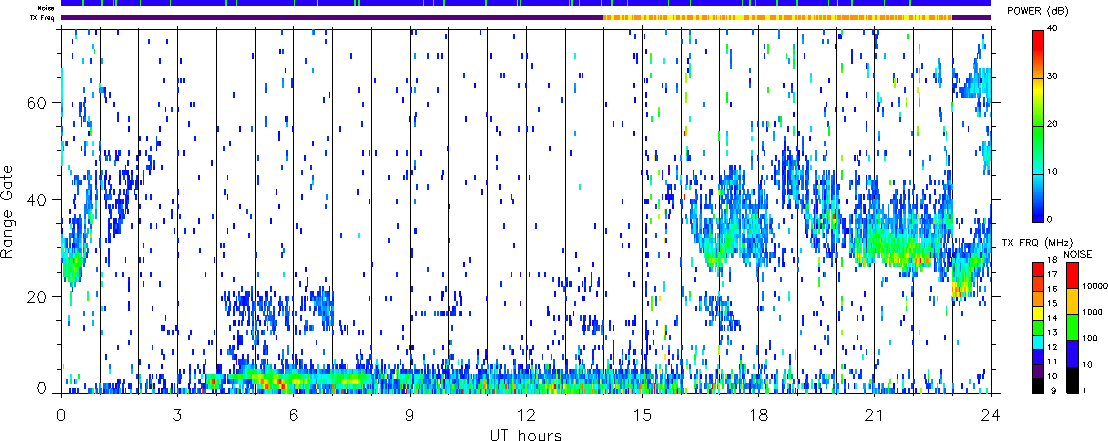Image resolution: width=1108 pixels, height=441 pixels.
Task: Click the 21 tick label on the UT hours axis
Action: [x=875, y=414]
